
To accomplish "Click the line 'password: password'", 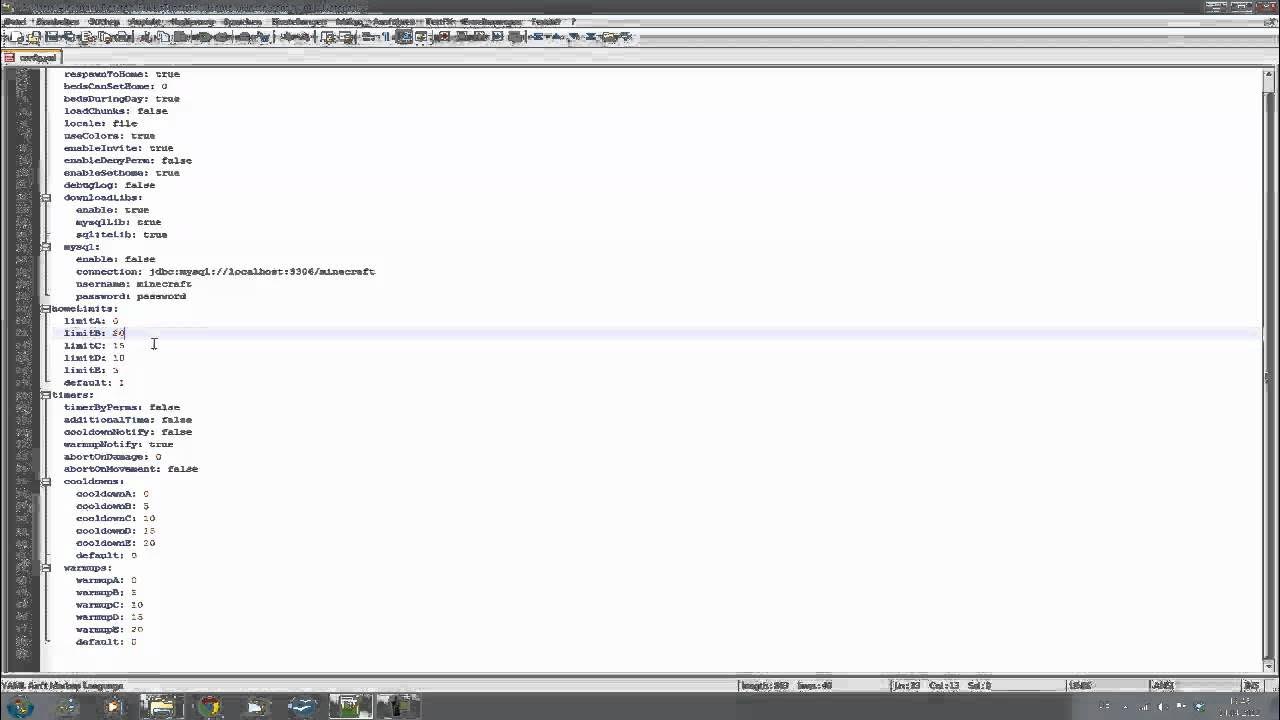I will coord(131,296).
